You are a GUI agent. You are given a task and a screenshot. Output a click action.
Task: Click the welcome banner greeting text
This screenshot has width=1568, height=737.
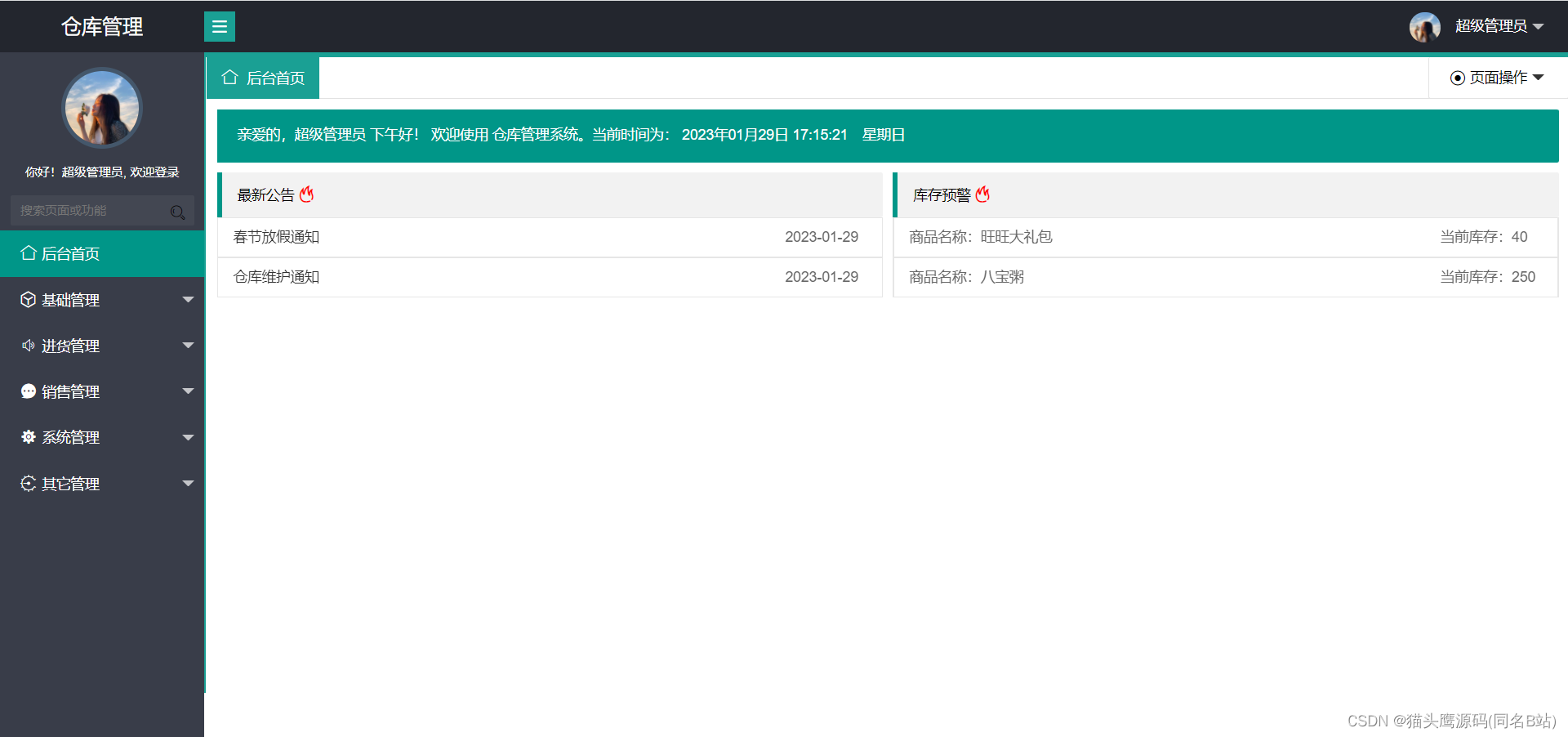571,135
